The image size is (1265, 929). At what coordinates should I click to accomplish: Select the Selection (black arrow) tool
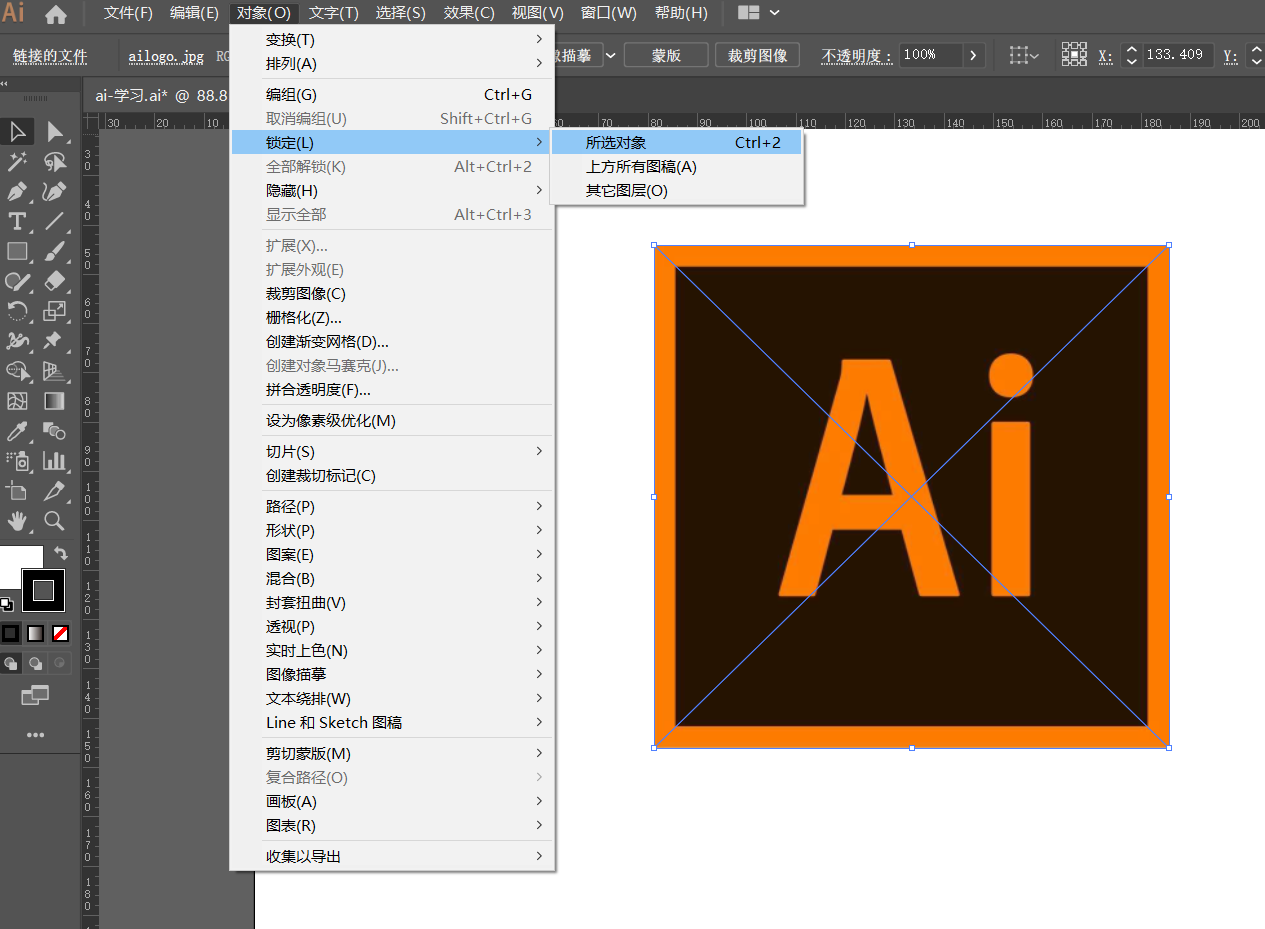pos(17,131)
